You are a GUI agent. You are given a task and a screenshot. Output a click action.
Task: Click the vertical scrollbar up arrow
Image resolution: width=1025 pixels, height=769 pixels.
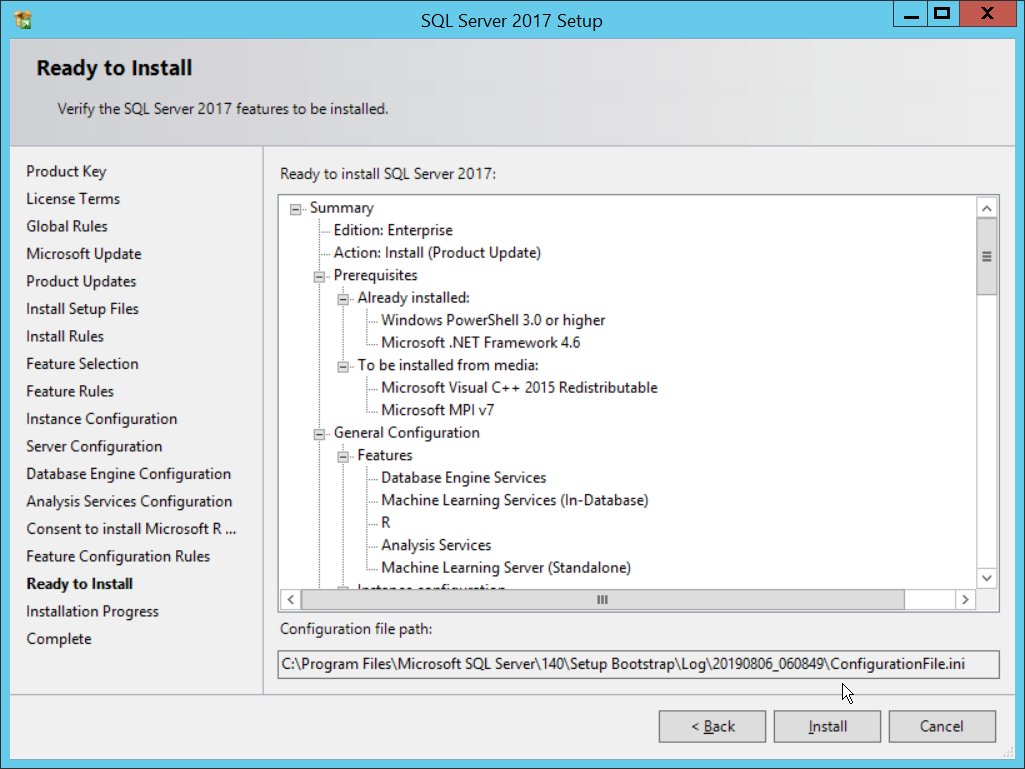coord(987,208)
